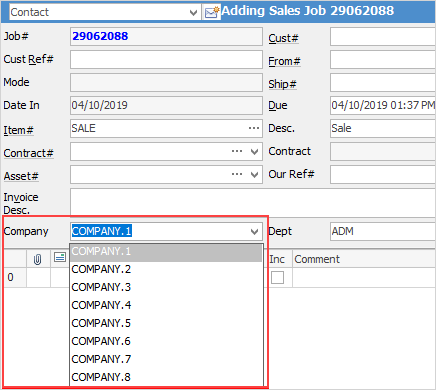This screenshot has width=436, height=390.
Task: Choose COMPANY.3 from the list
Action: (x=166, y=287)
